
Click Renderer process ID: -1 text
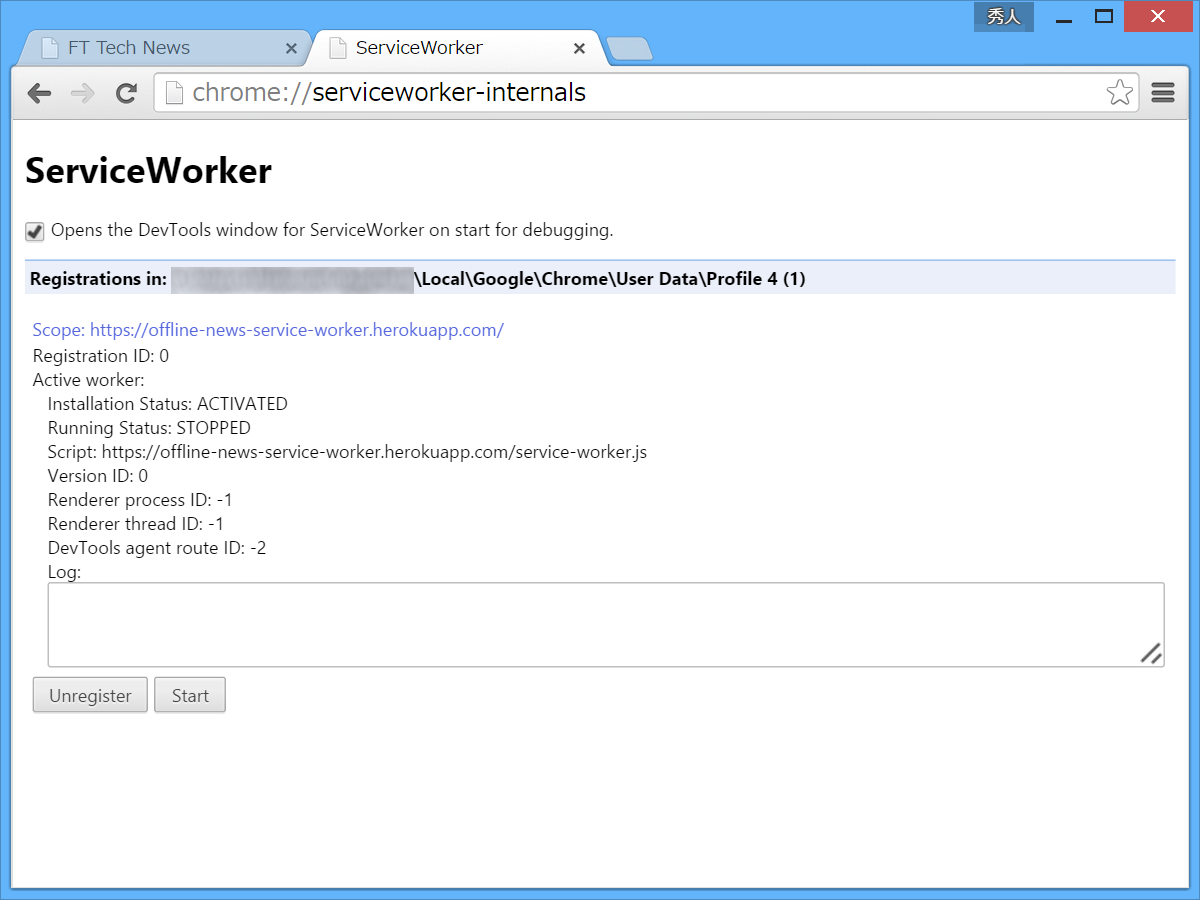(140, 500)
